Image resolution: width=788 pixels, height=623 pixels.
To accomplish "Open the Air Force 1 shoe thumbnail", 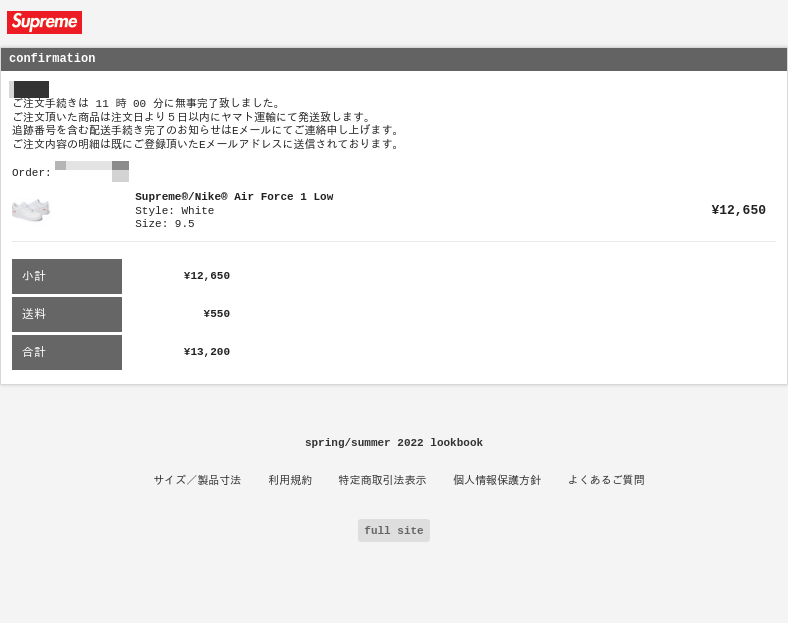I will click(31, 210).
